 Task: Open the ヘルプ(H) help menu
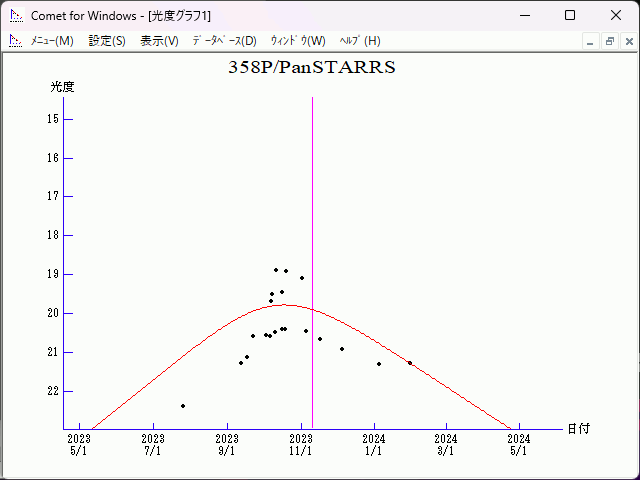click(x=360, y=41)
